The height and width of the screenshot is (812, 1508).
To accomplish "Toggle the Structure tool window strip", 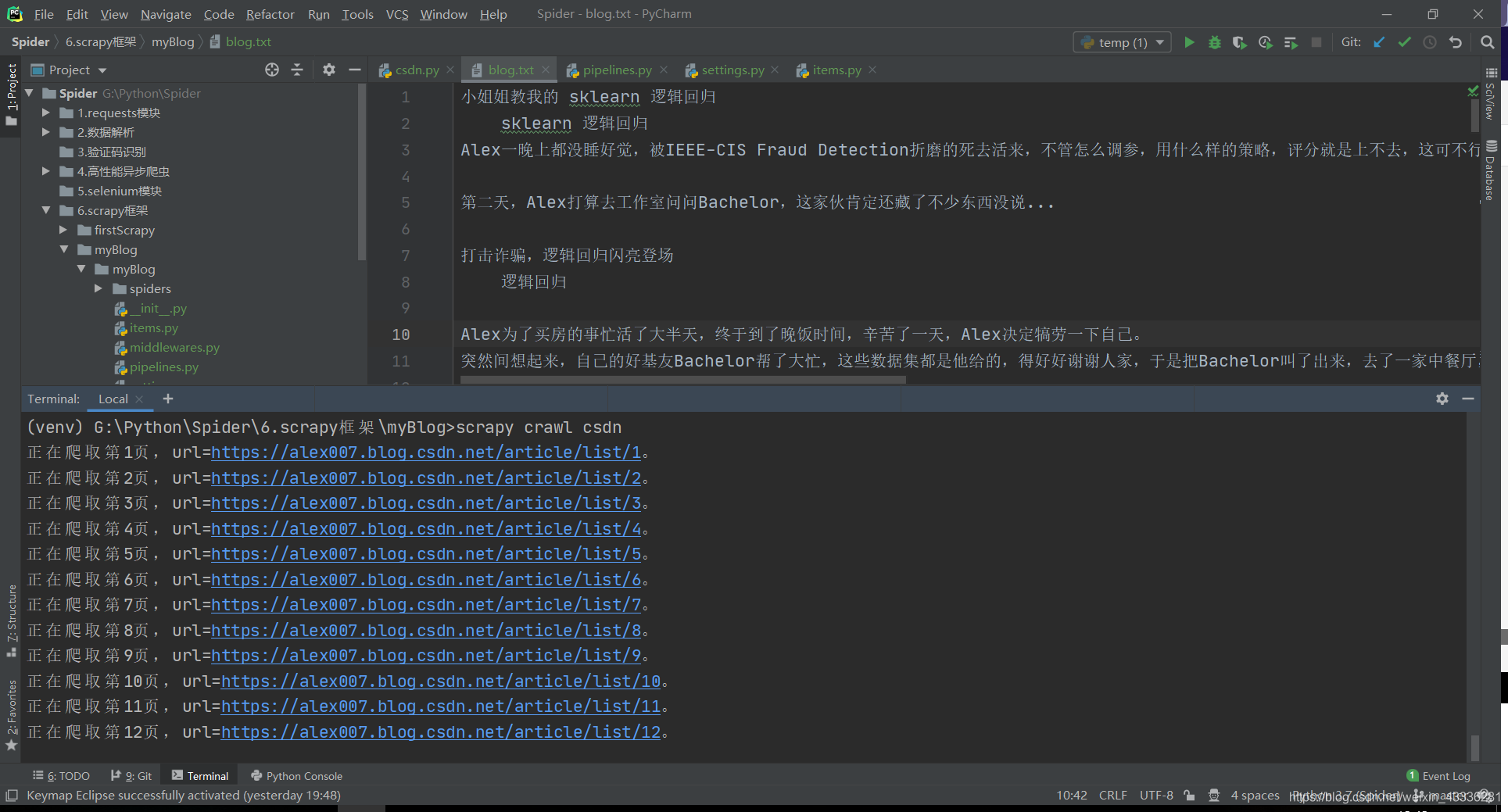I will pos(11,621).
